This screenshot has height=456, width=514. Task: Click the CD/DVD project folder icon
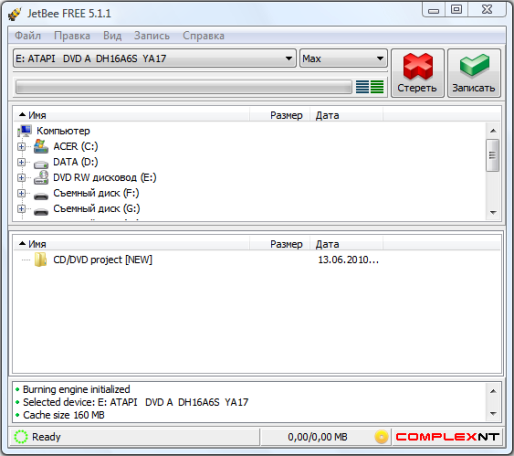41,260
